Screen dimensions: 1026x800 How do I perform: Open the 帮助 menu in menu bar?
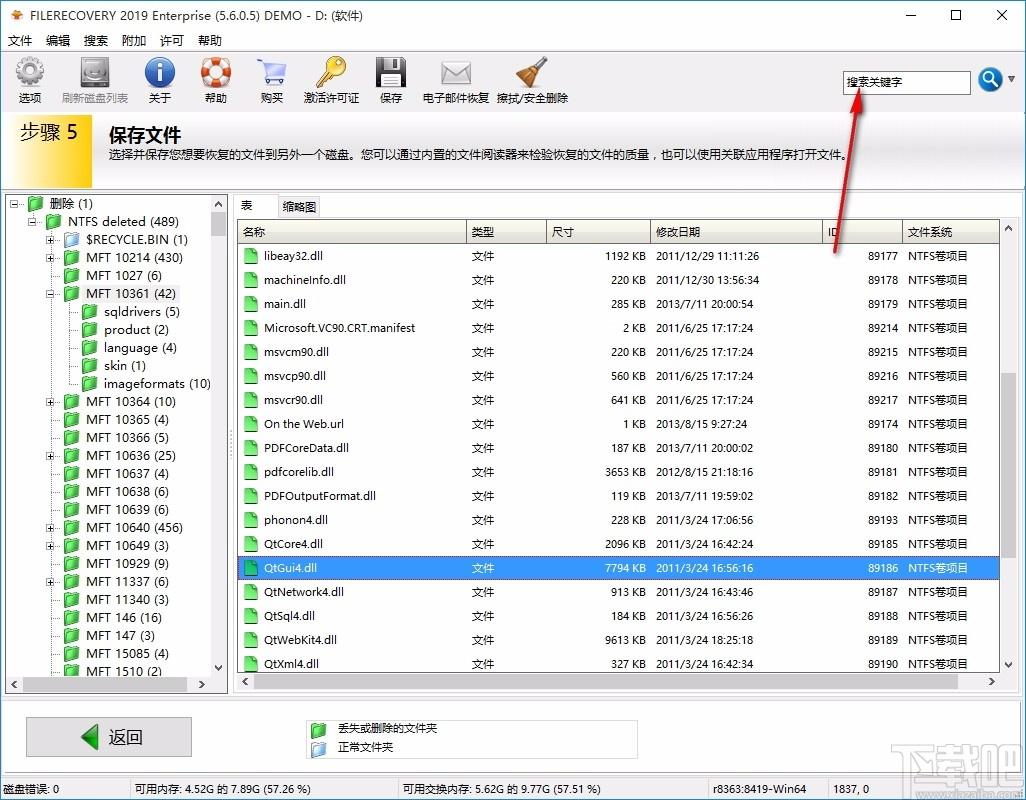[209, 41]
